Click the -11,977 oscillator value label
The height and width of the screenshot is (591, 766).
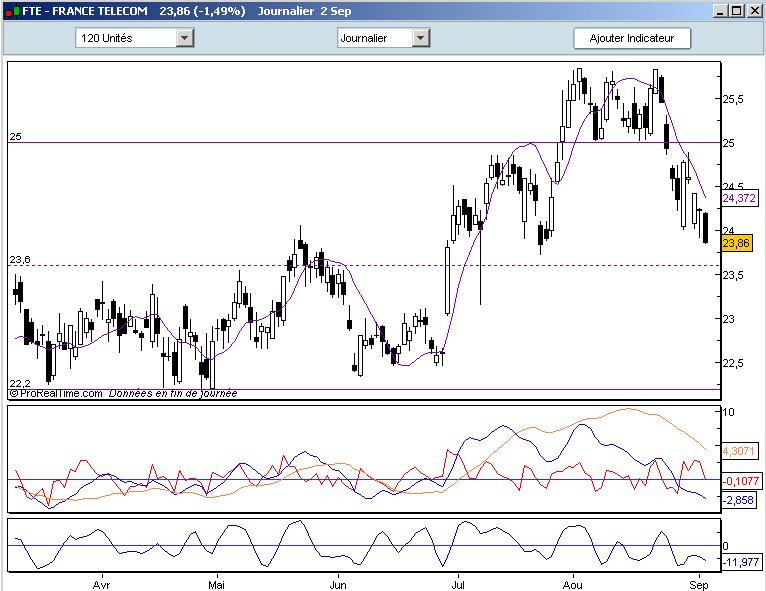742,562
